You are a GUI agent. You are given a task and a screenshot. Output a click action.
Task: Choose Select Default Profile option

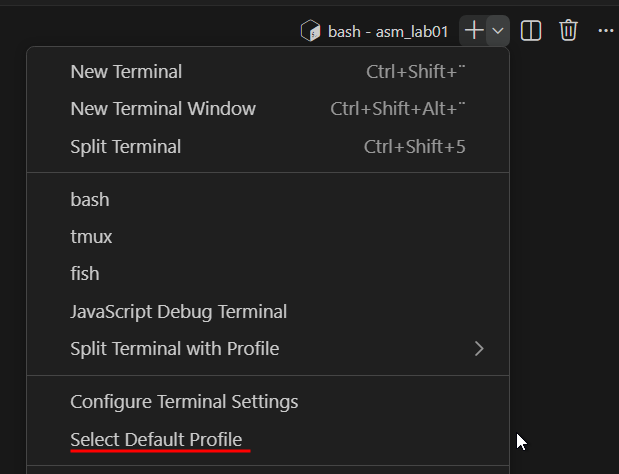[x=156, y=439]
